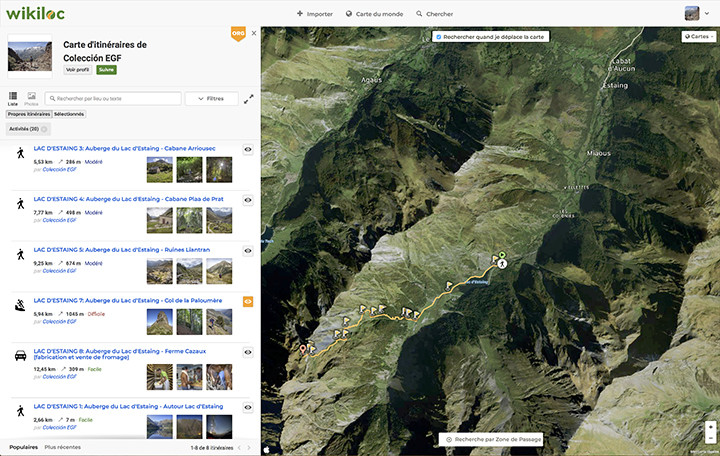Image resolution: width=720 pixels, height=456 pixels.
Task: Toggle 'Rechercher quand je déplace la carte' checkbox
Action: 438,37
